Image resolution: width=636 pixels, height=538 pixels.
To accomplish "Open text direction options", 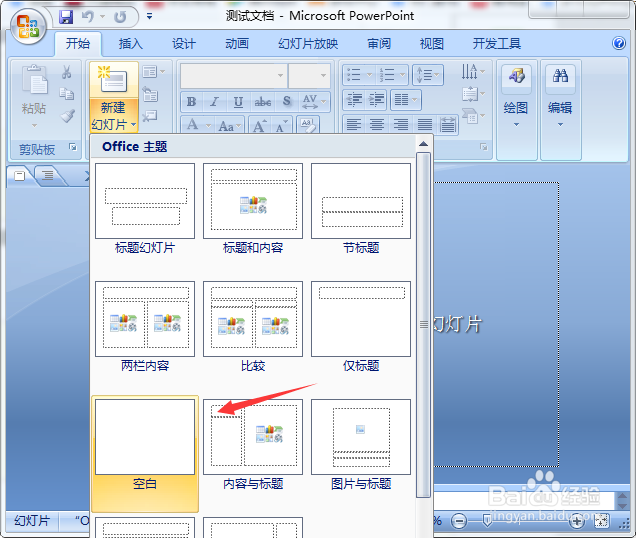I will 473,71.
